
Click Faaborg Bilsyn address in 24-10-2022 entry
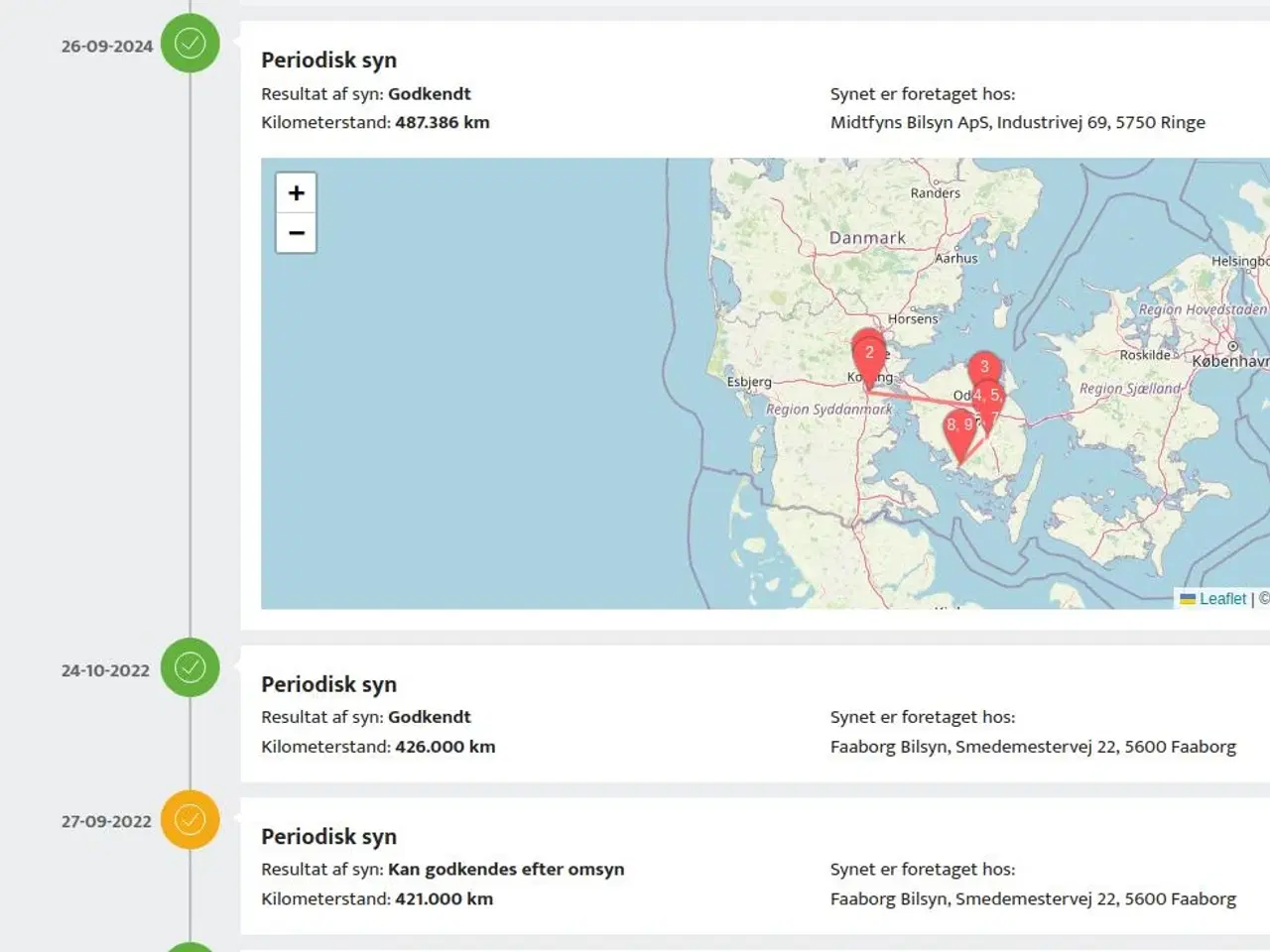[1033, 747]
